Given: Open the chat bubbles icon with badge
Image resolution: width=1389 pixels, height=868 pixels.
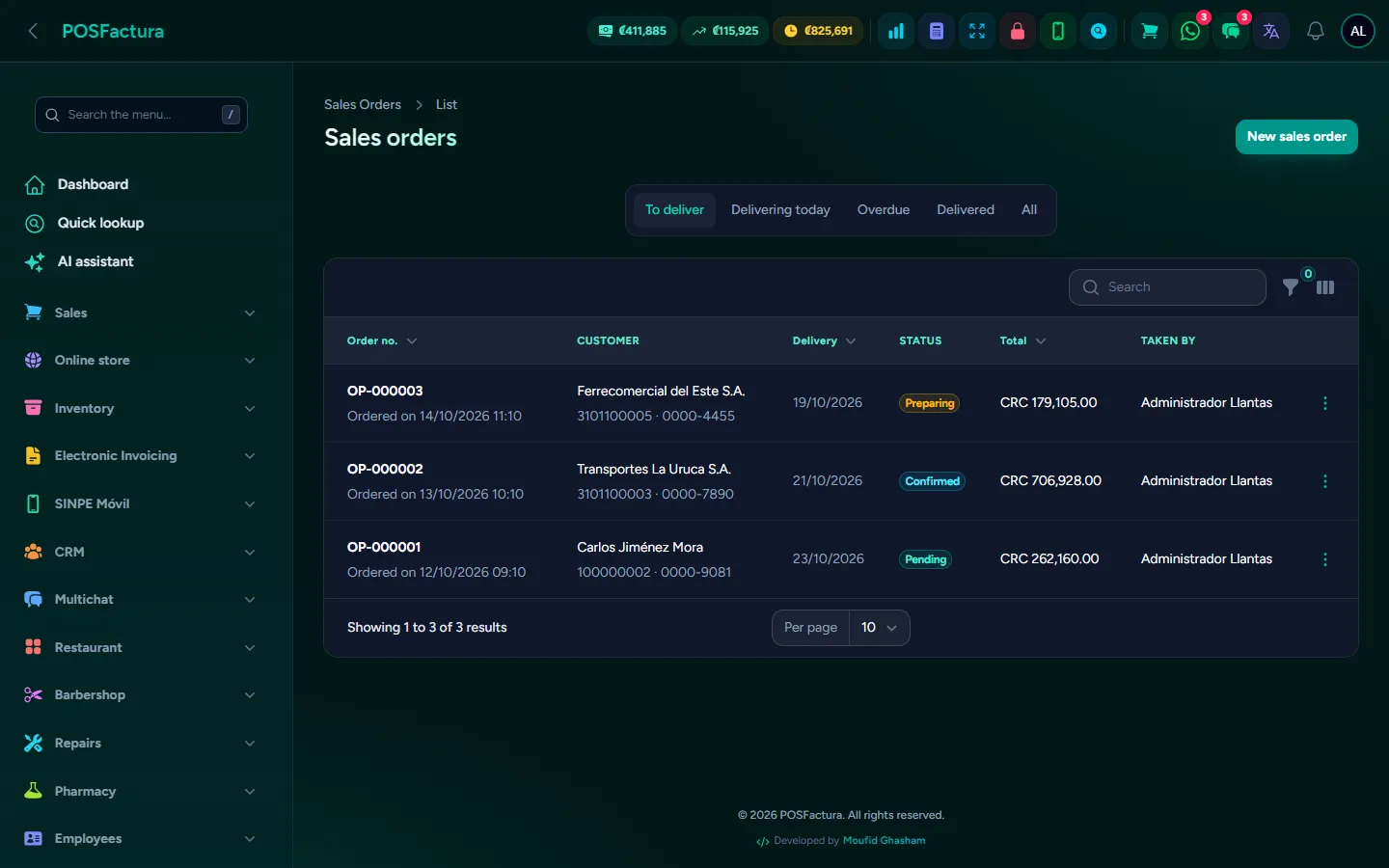Looking at the screenshot, I should point(1231,31).
